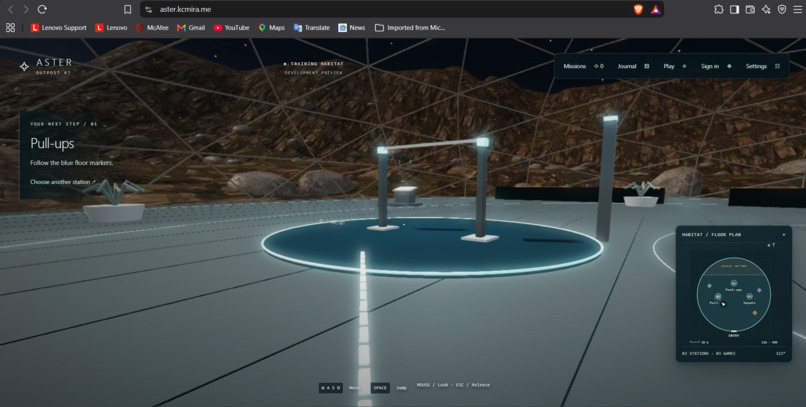
Task: Click the ASTER star logo
Action: [x=24, y=66]
